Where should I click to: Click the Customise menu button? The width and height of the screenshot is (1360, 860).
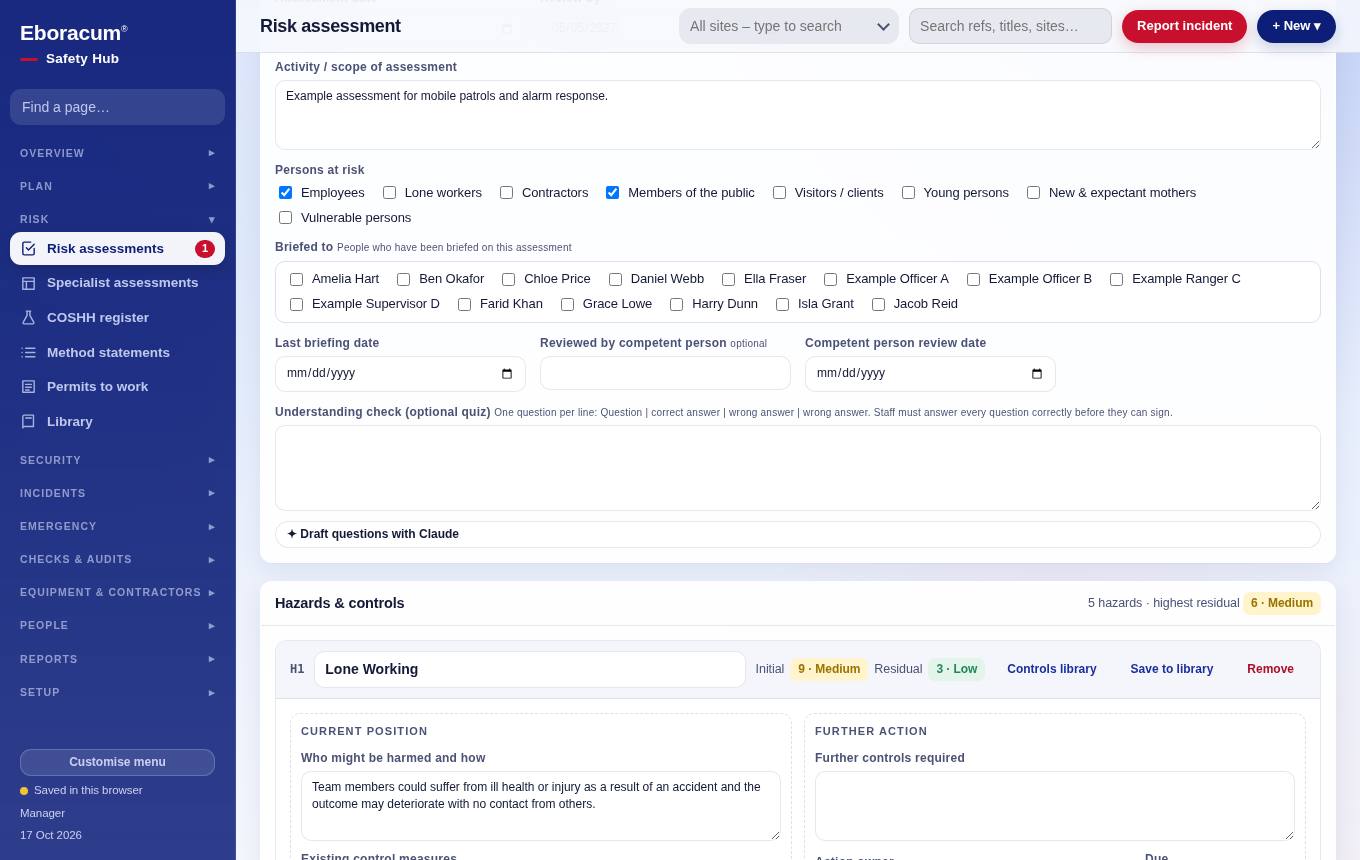coord(117,762)
